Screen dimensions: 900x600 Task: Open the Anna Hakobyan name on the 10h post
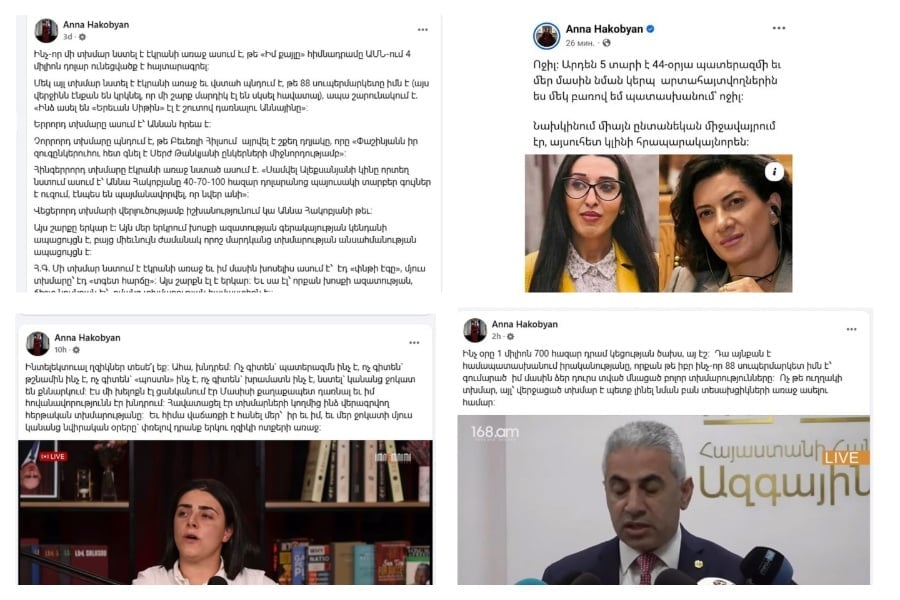pyautogui.click(x=87, y=338)
